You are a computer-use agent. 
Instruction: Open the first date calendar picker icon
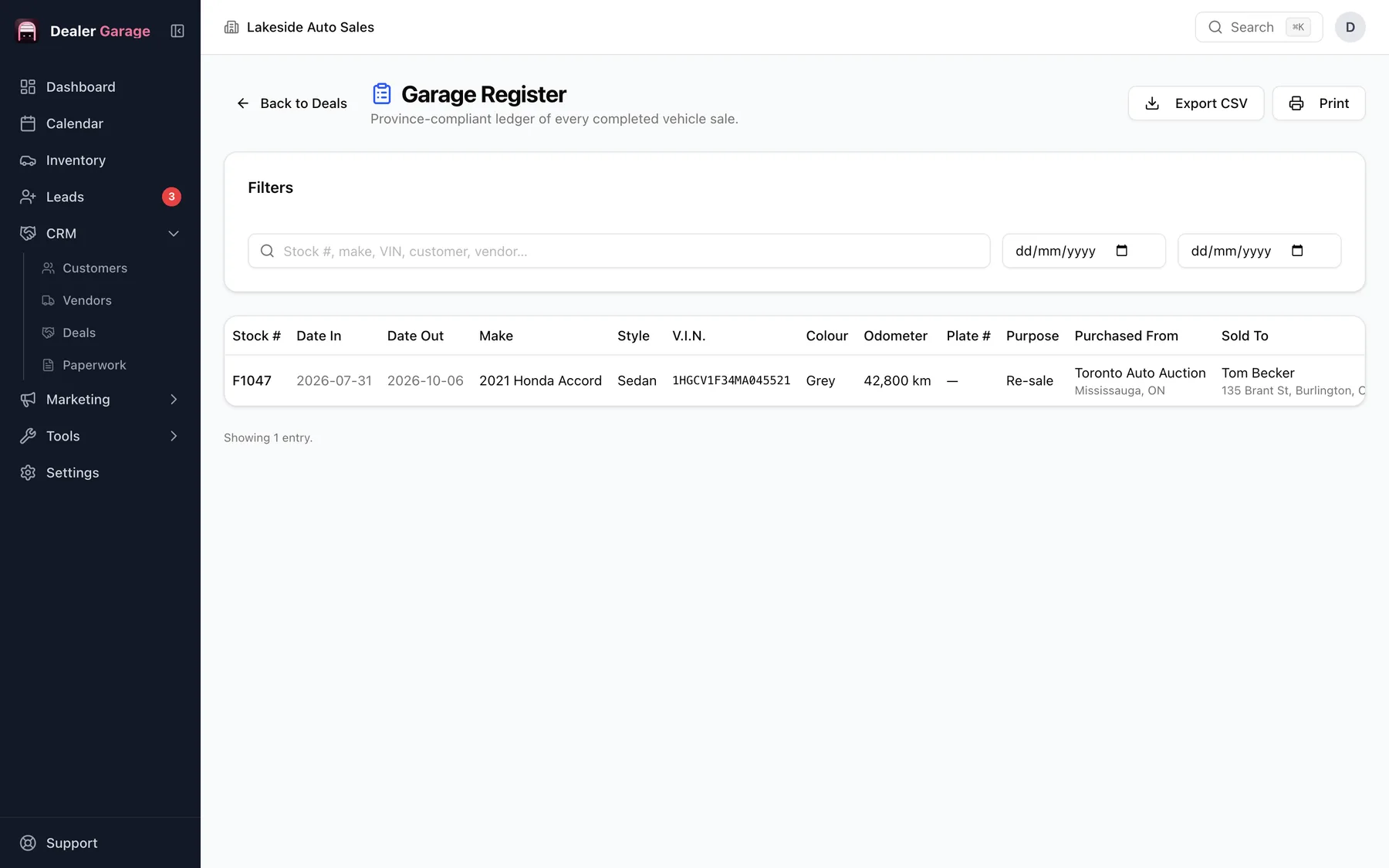pos(1122,251)
